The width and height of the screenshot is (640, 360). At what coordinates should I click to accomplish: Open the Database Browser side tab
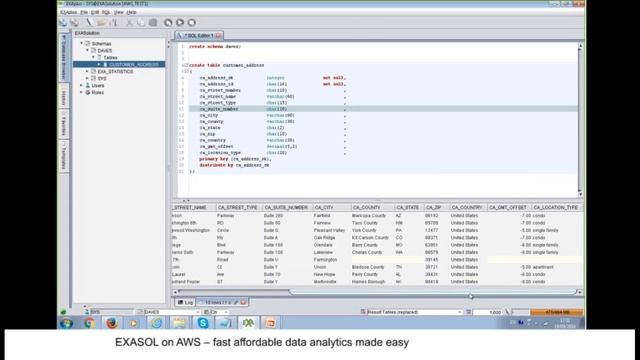(x=64, y=57)
